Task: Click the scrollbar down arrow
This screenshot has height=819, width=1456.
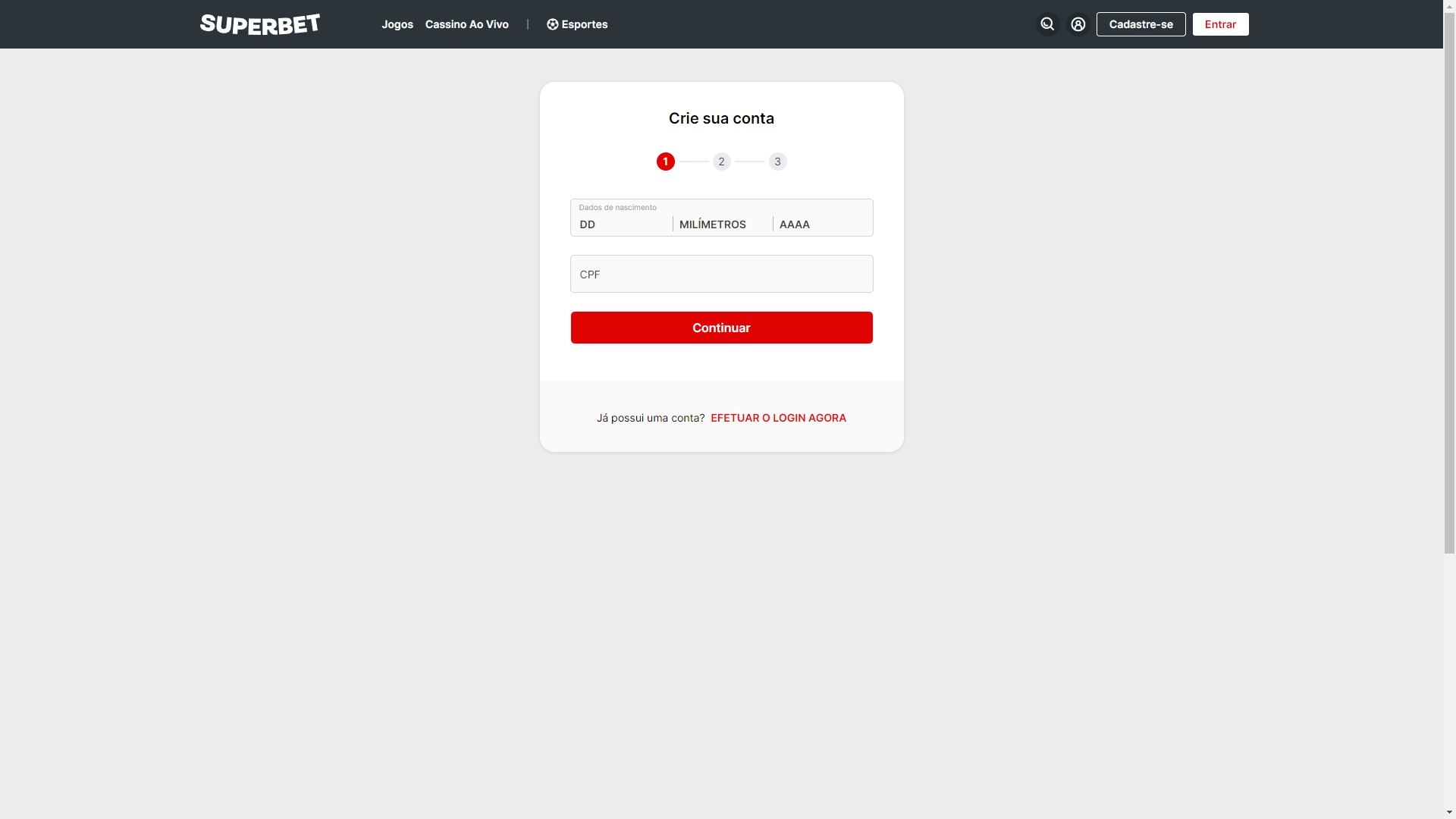Action: tap(1449, 813)
